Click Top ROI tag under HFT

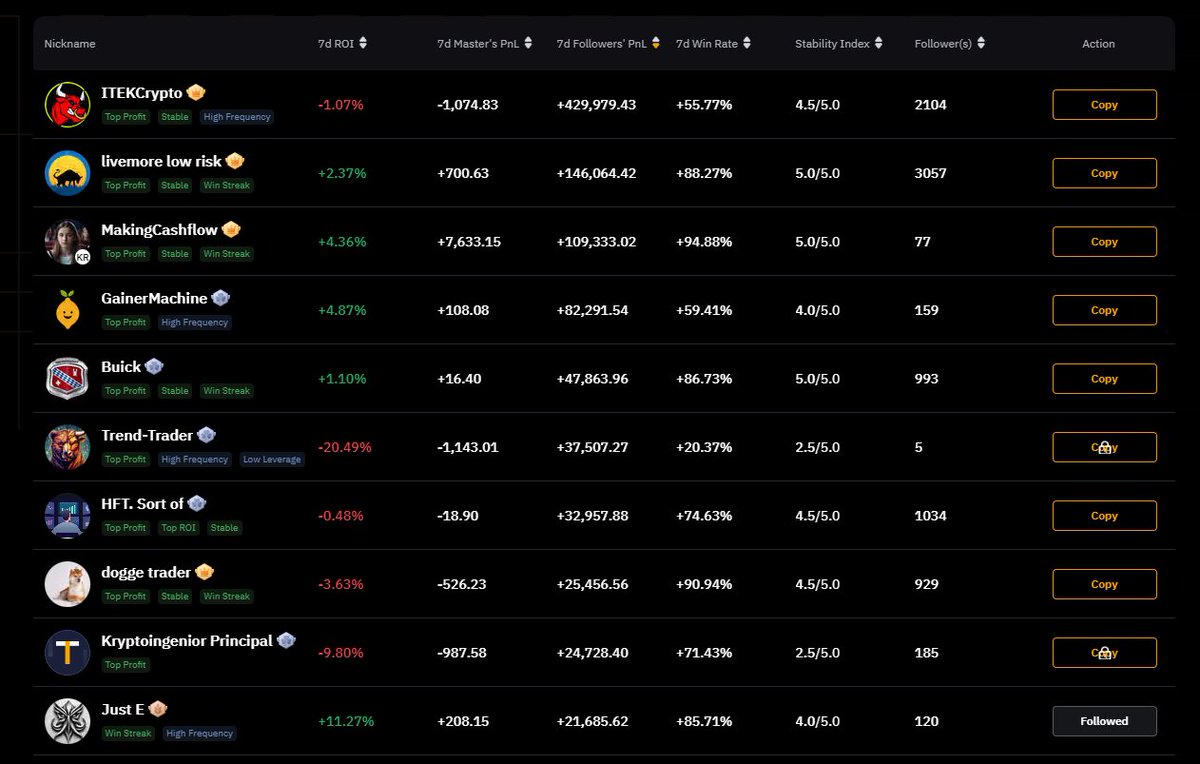point(178,528)
